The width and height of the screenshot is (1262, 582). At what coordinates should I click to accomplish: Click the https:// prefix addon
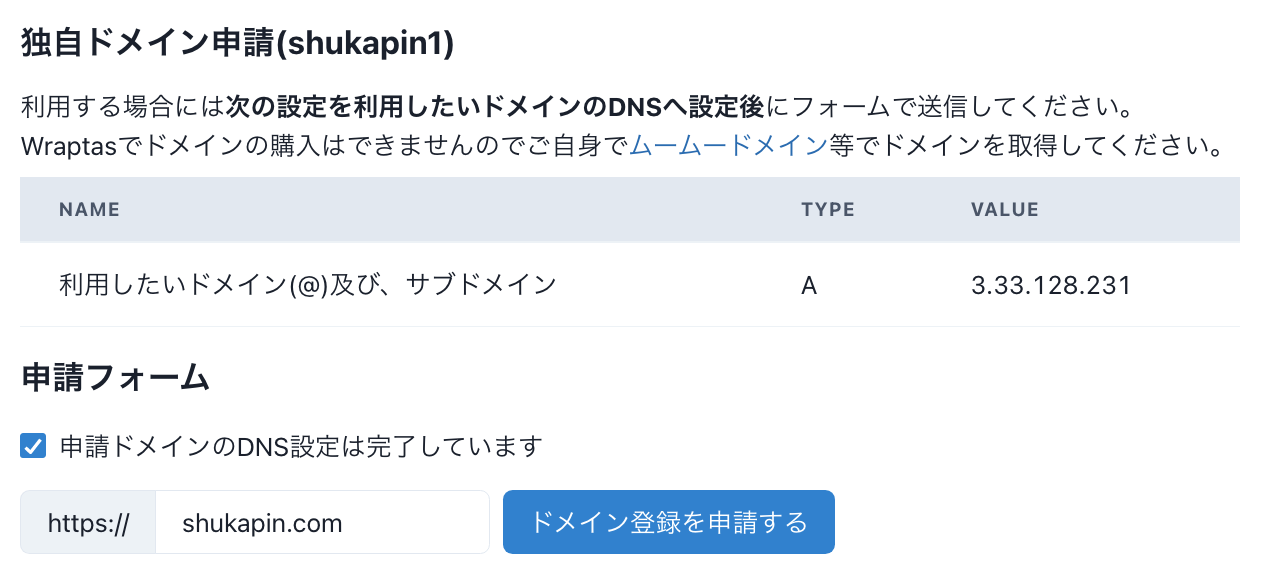(x=88, y=522)
